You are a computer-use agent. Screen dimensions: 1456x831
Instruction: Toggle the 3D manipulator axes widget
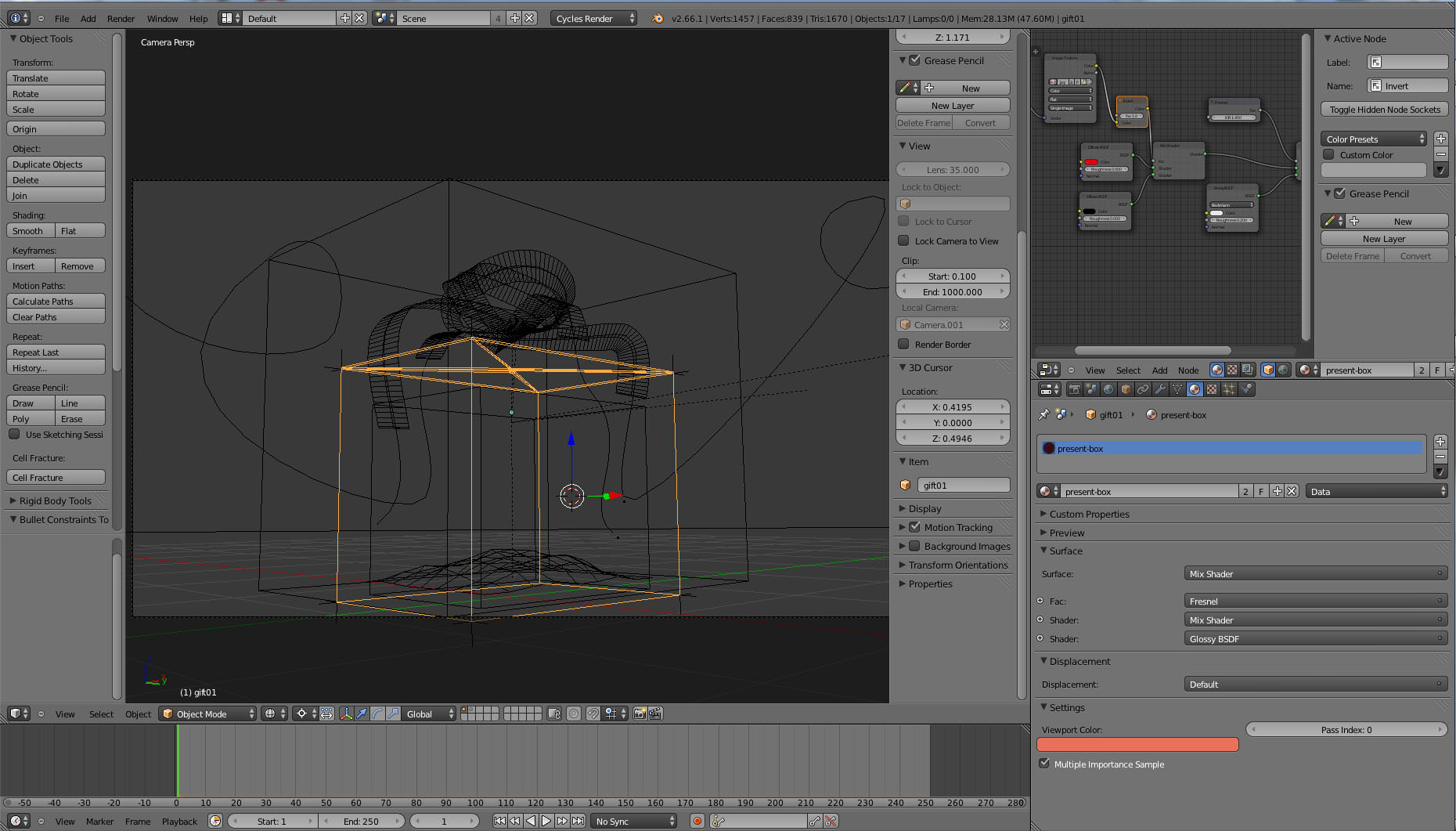click(347, 714)
